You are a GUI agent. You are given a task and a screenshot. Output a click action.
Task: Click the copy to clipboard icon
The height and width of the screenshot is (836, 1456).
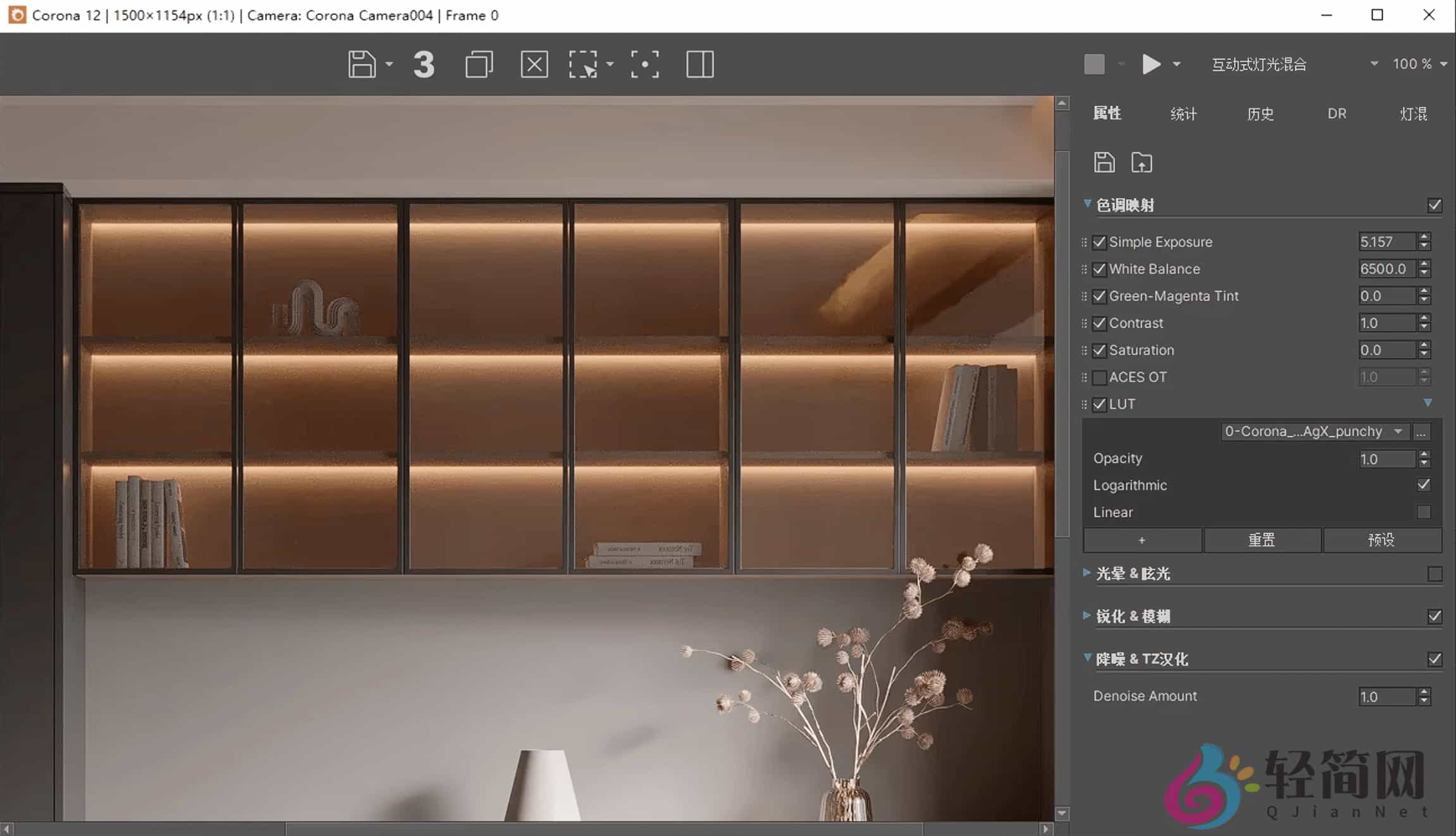pos(479,65)
